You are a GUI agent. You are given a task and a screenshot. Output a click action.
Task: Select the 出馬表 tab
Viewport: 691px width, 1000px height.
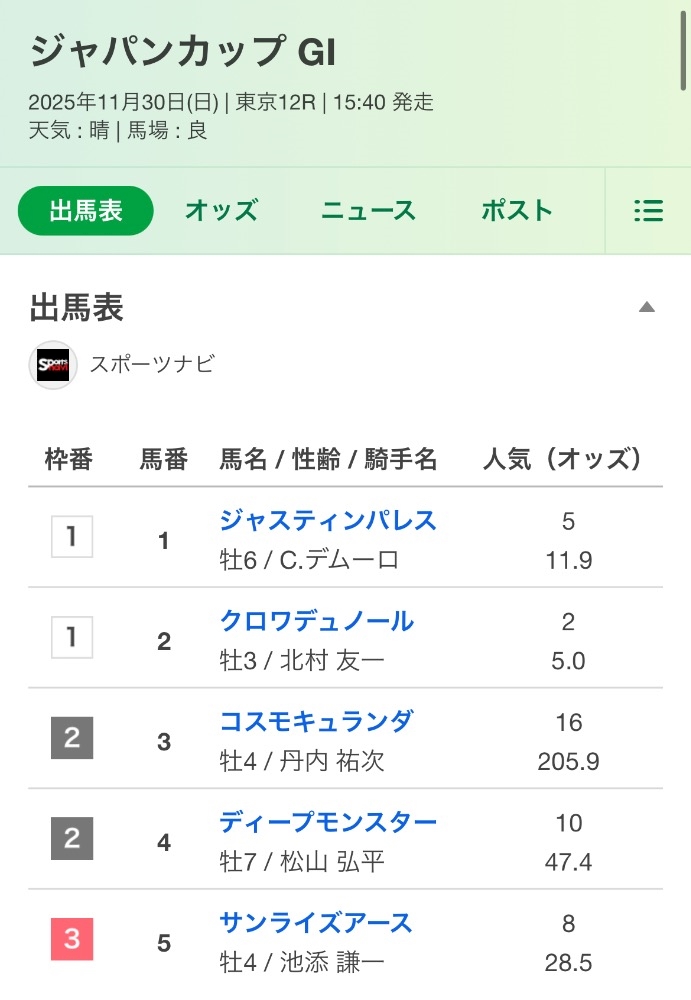point(86,211)
